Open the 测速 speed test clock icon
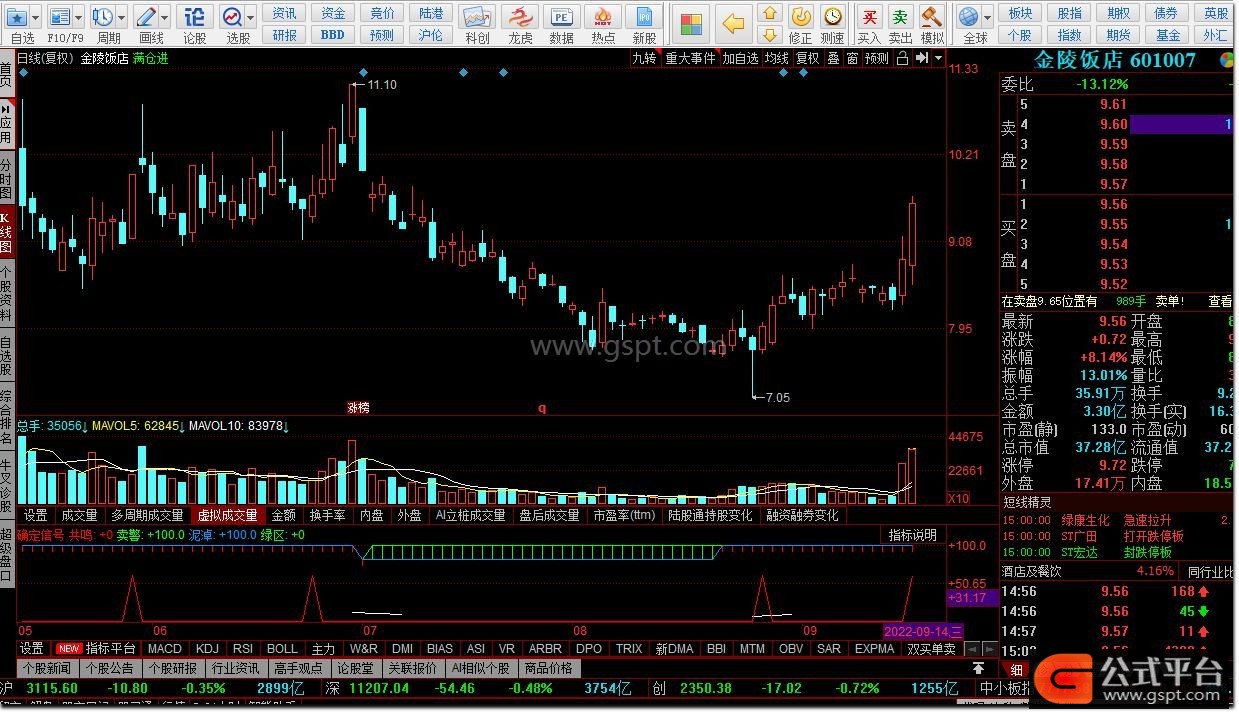Image resolution: width=1239 pixels, height=712 pixels. 832,17
